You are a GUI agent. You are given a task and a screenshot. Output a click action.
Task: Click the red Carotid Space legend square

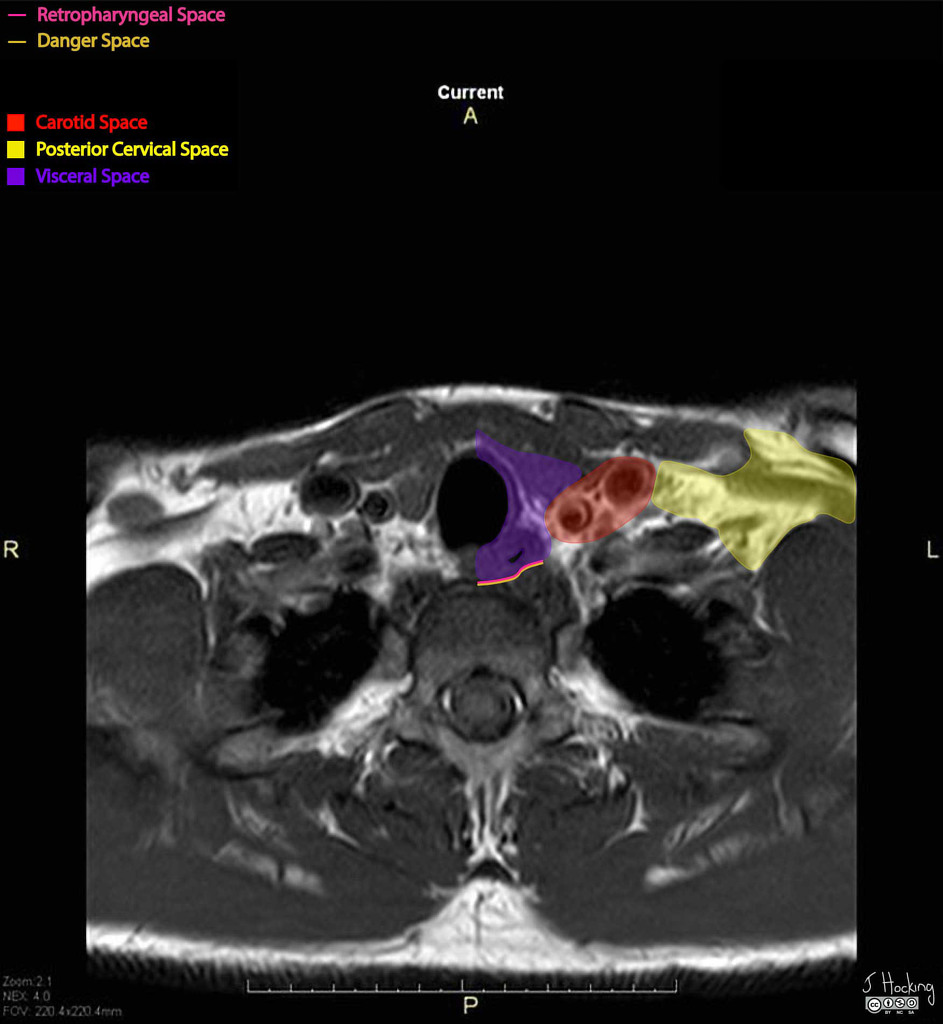tap(15, 123)
